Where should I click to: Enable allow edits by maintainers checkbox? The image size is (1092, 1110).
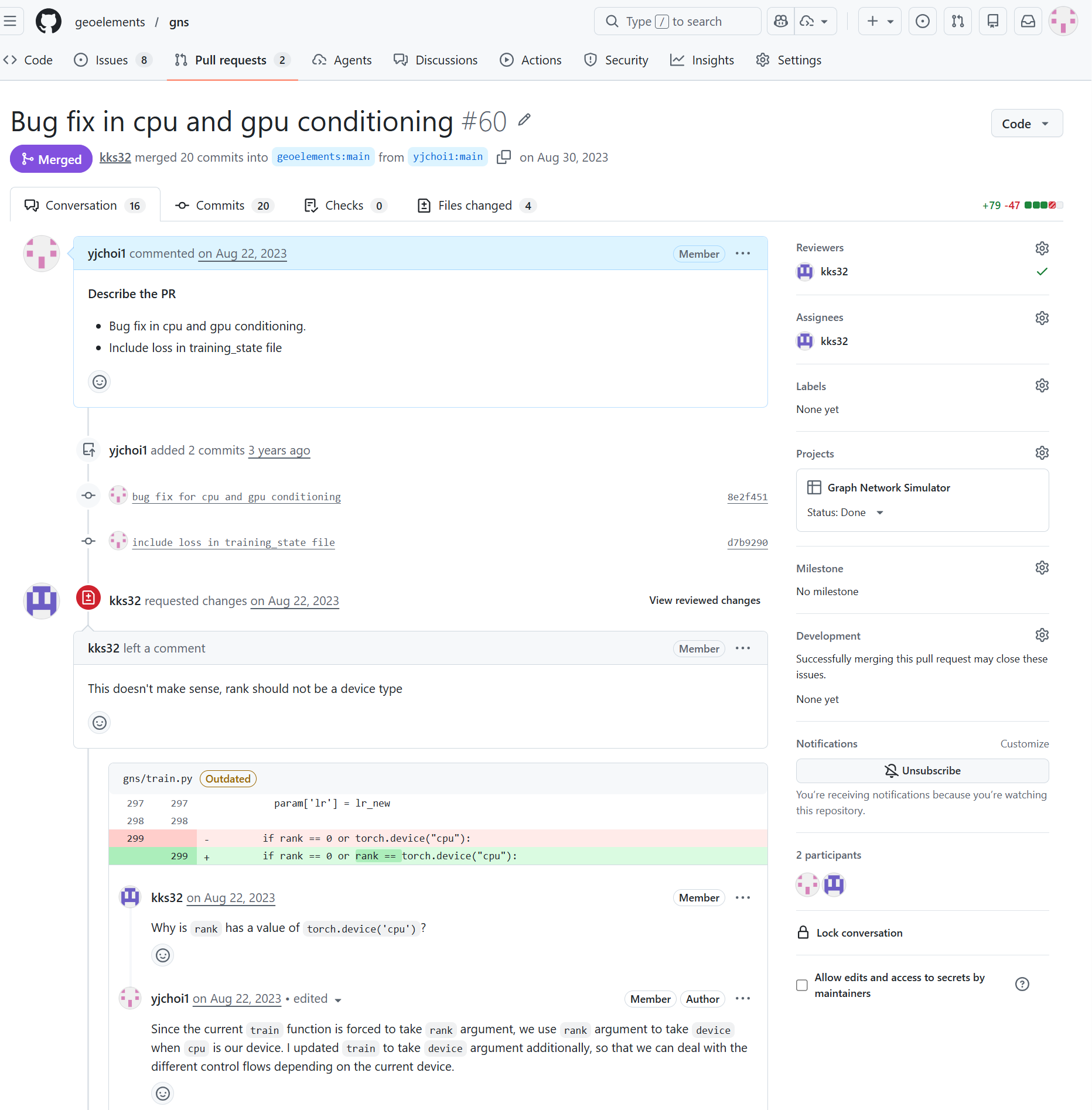coord(802,985)
